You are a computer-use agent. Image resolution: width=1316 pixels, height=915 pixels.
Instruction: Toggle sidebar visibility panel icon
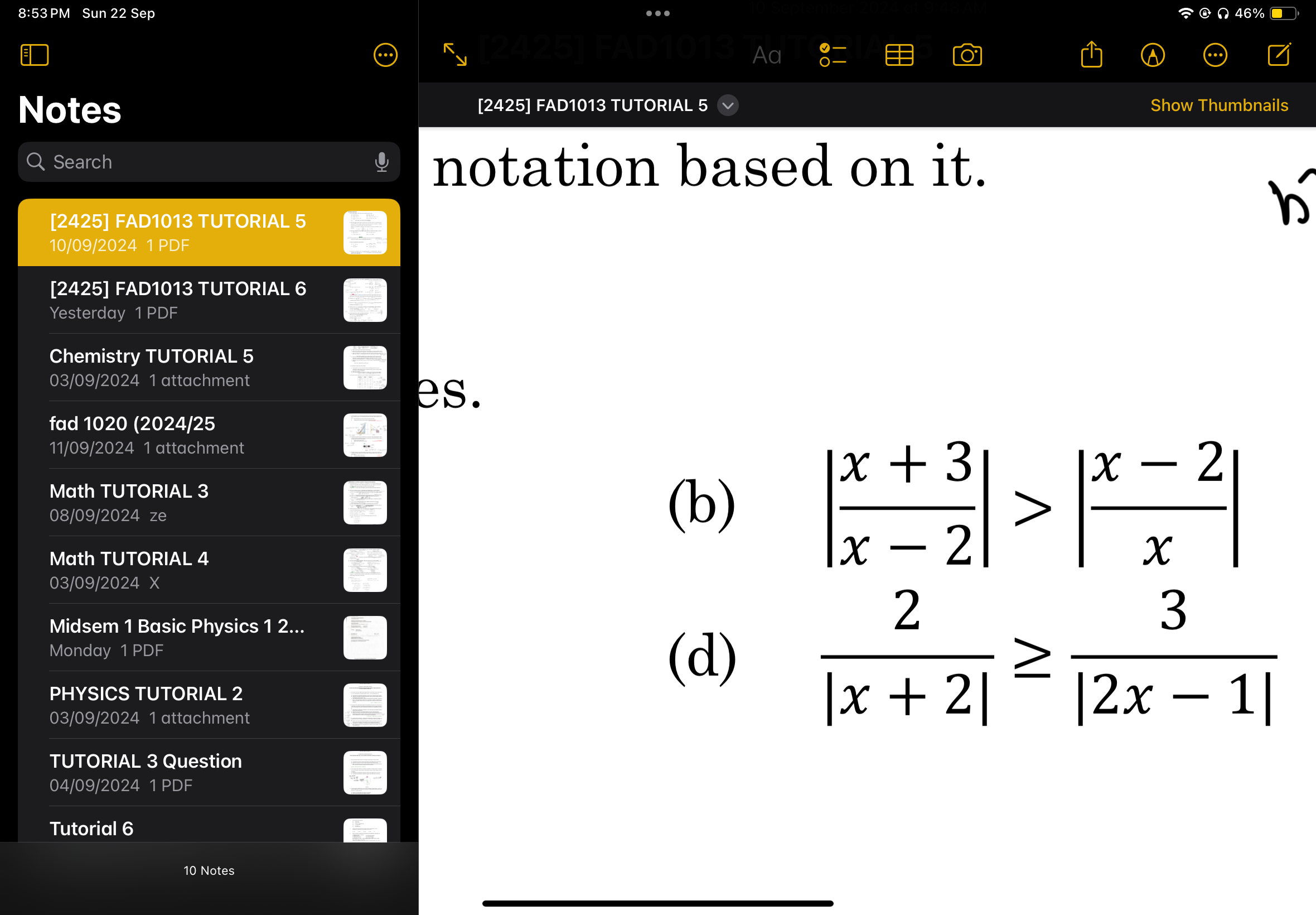[34, 55]
